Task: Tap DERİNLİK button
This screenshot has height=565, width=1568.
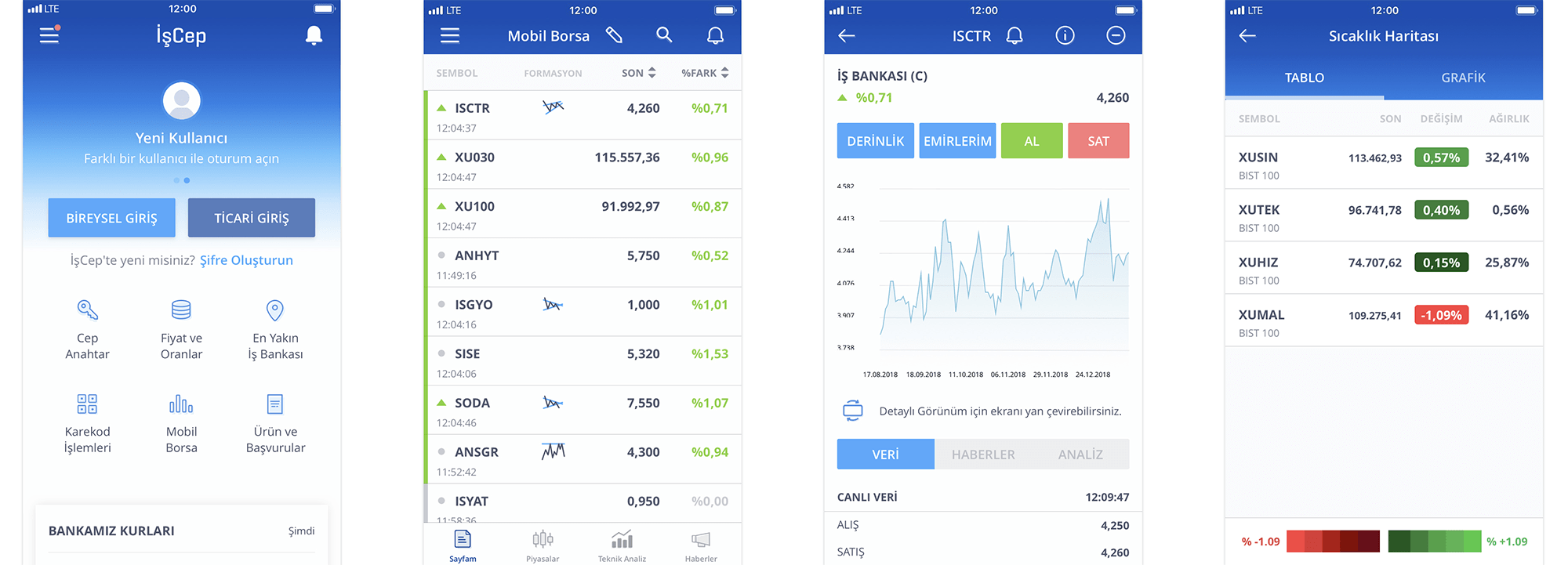Action: pyautogui.click(x=875, y=141)
